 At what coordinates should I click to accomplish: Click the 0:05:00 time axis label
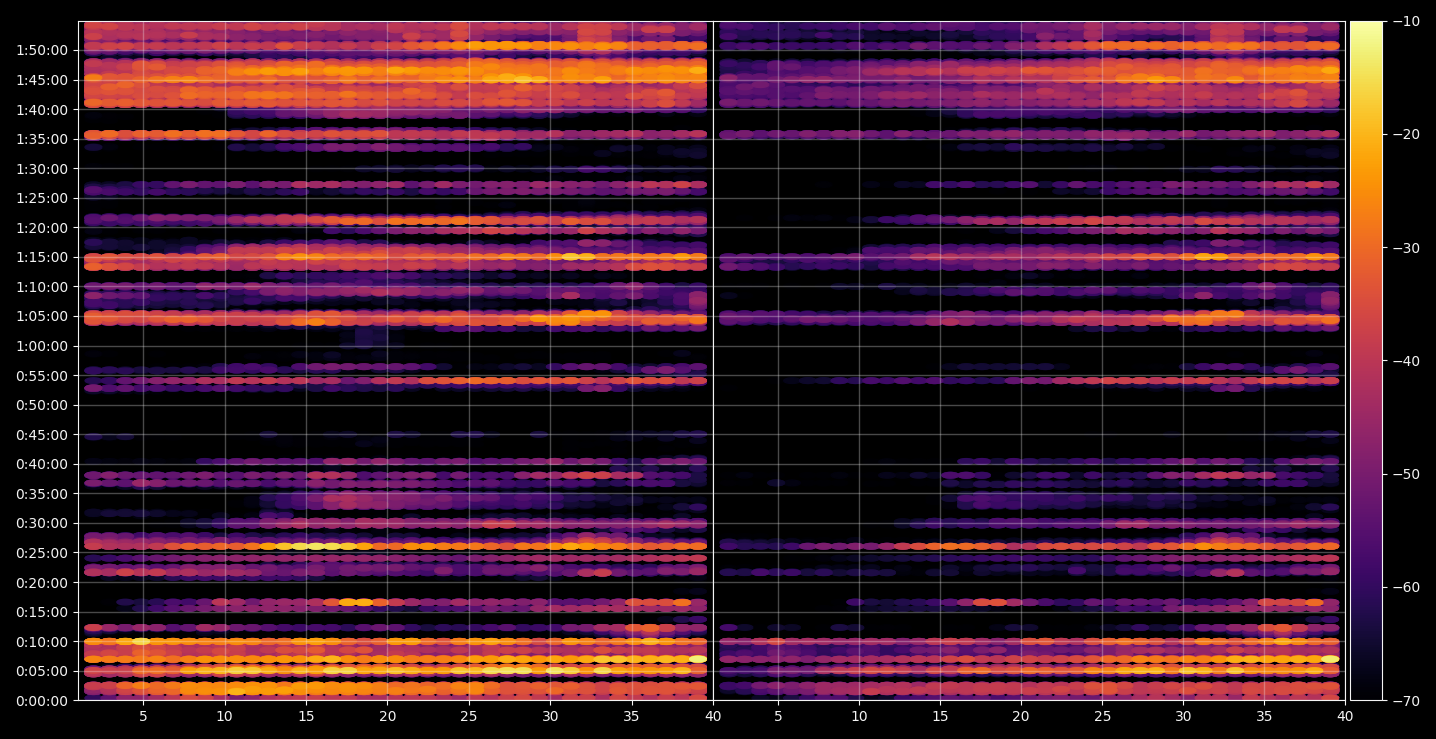[x=42, y=671]
